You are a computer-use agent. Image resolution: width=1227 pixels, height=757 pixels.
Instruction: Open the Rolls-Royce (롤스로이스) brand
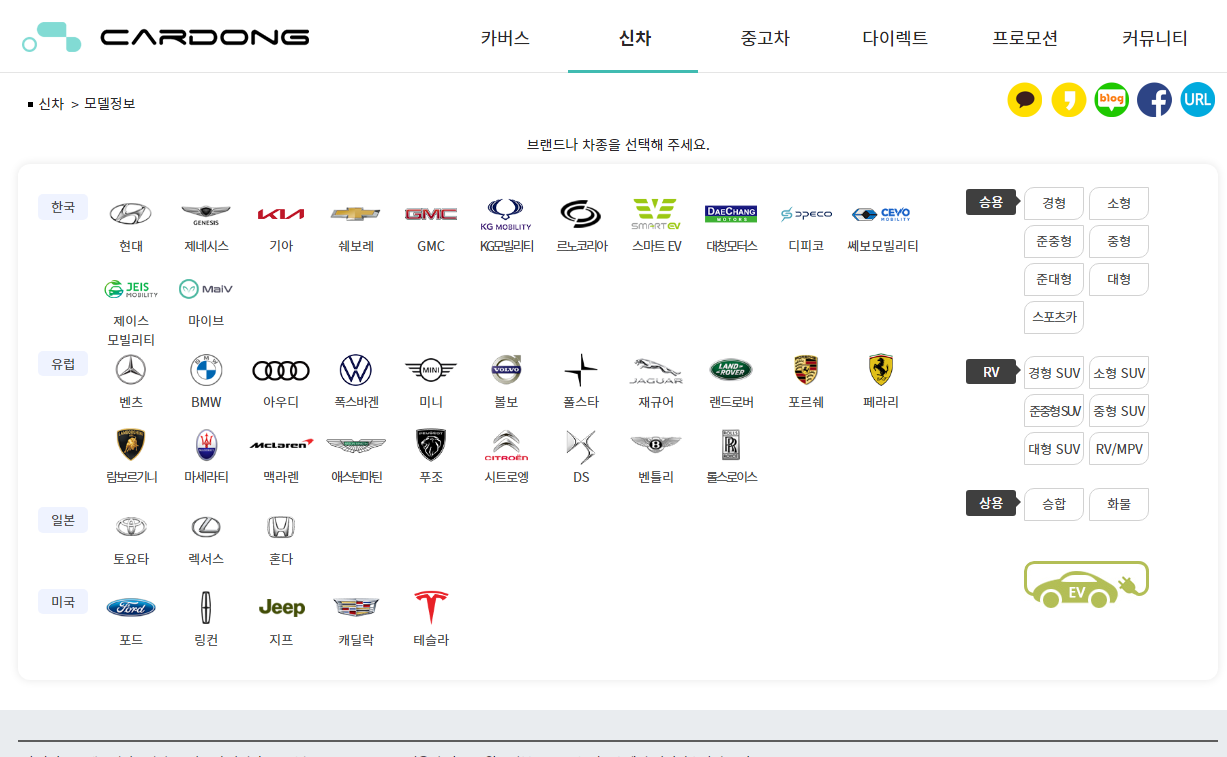click(x=731, y=445)
